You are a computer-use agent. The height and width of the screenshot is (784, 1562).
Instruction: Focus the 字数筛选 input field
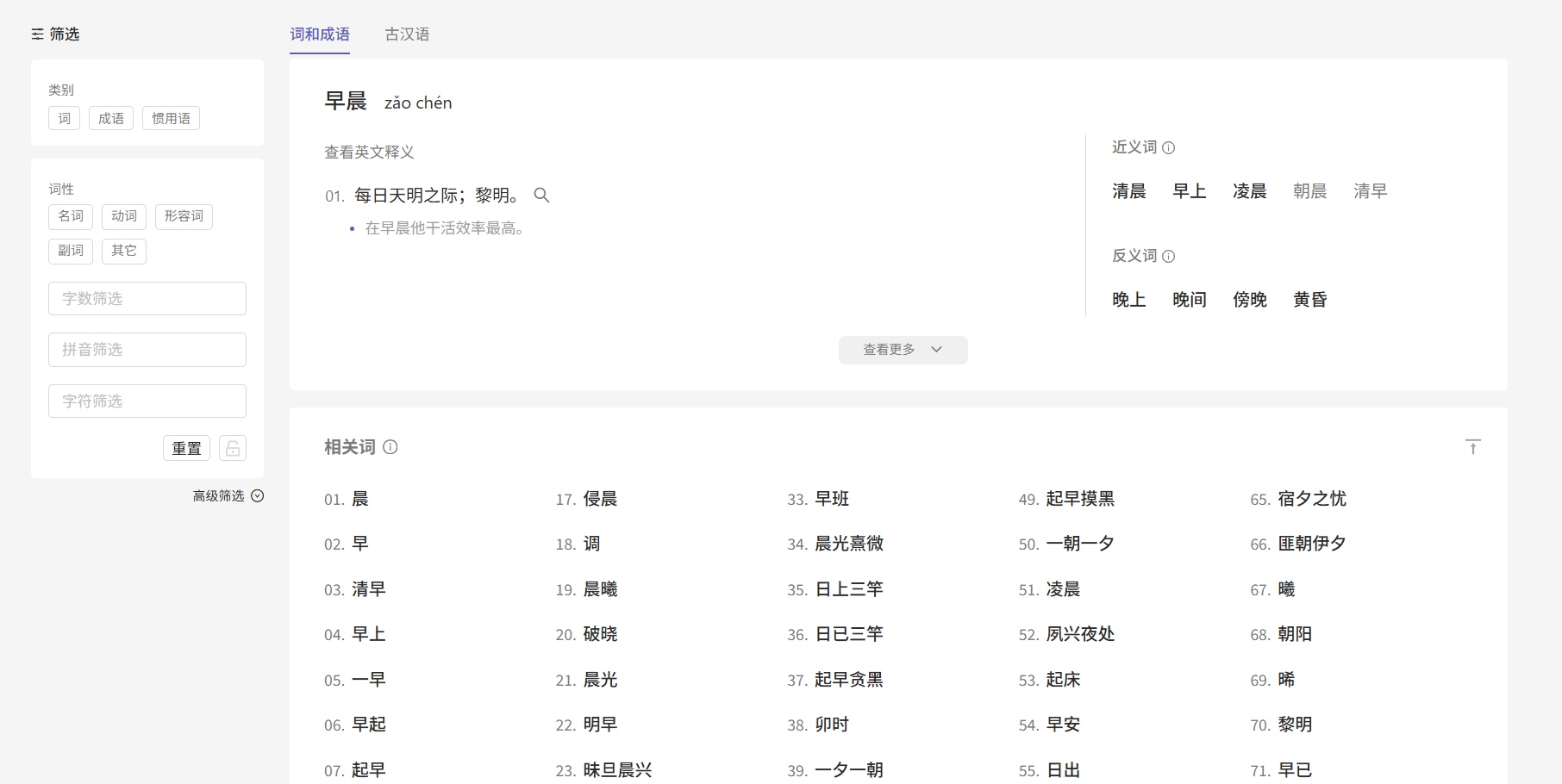[x=147, y=299]
